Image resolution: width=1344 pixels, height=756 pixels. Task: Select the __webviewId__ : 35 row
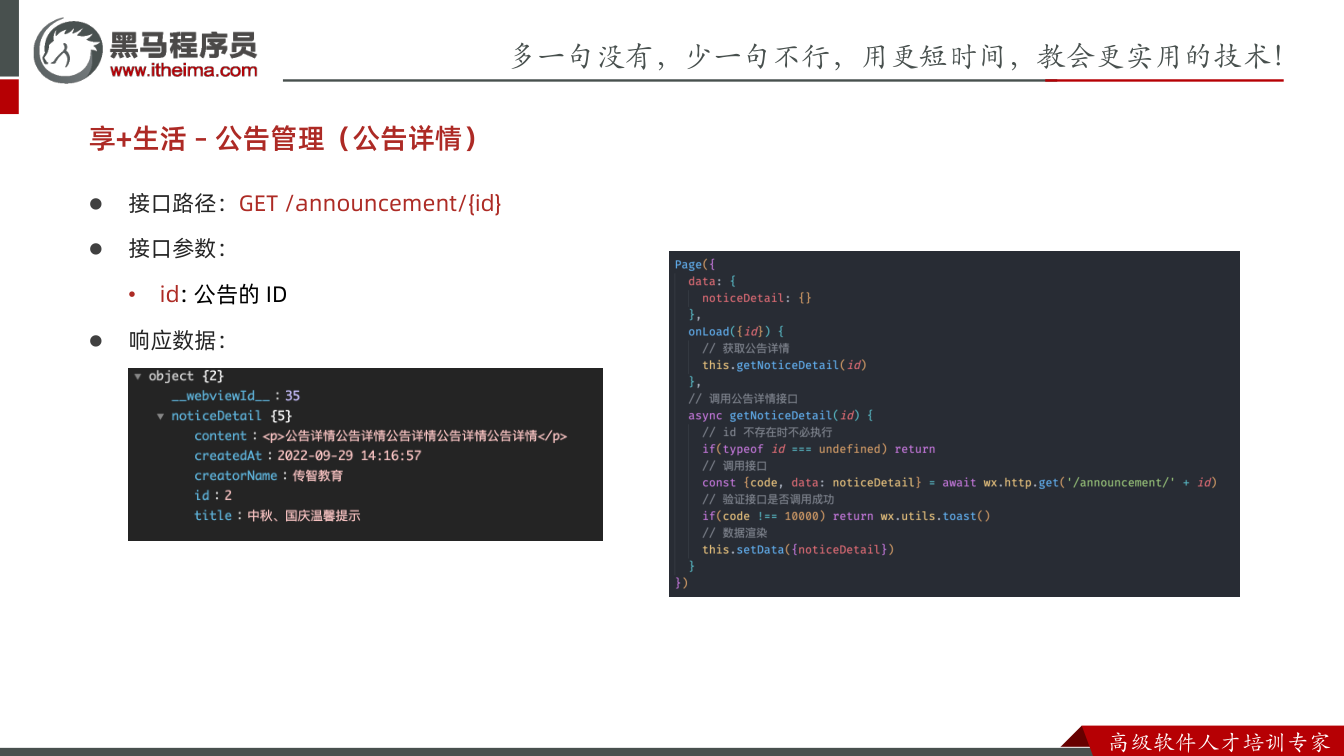pyautogui.click(x=236, y=396)
